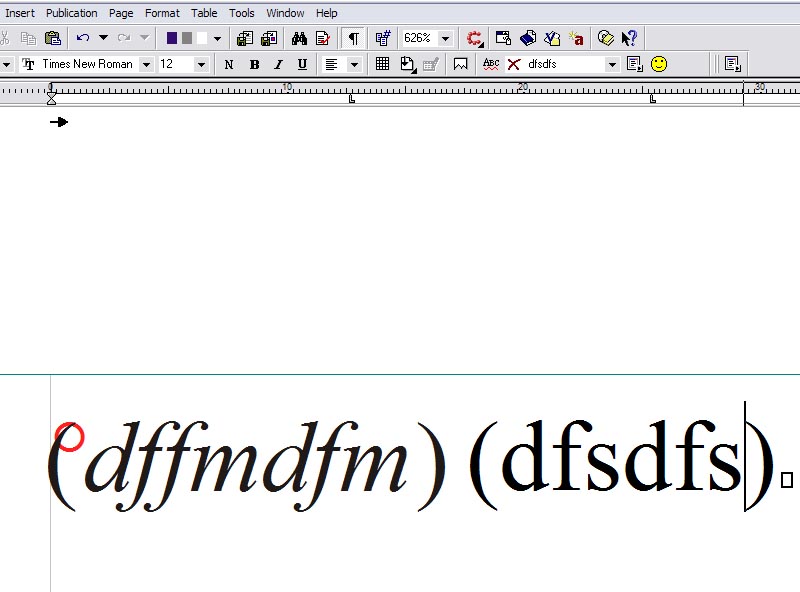
Task: Open the dfsdfs word suggestions dropdown
Action: point(612,64)
